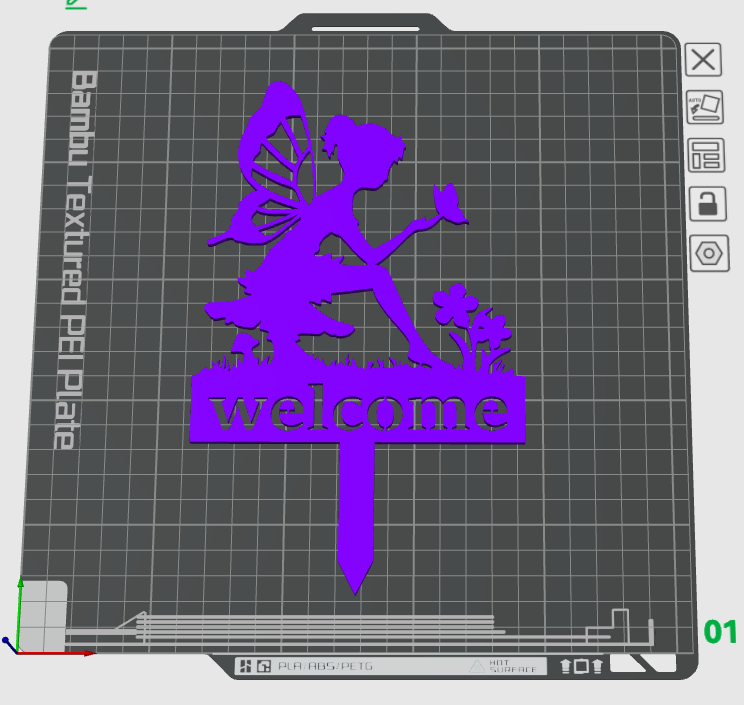Arrange objects on the current plate

[706, 155]
